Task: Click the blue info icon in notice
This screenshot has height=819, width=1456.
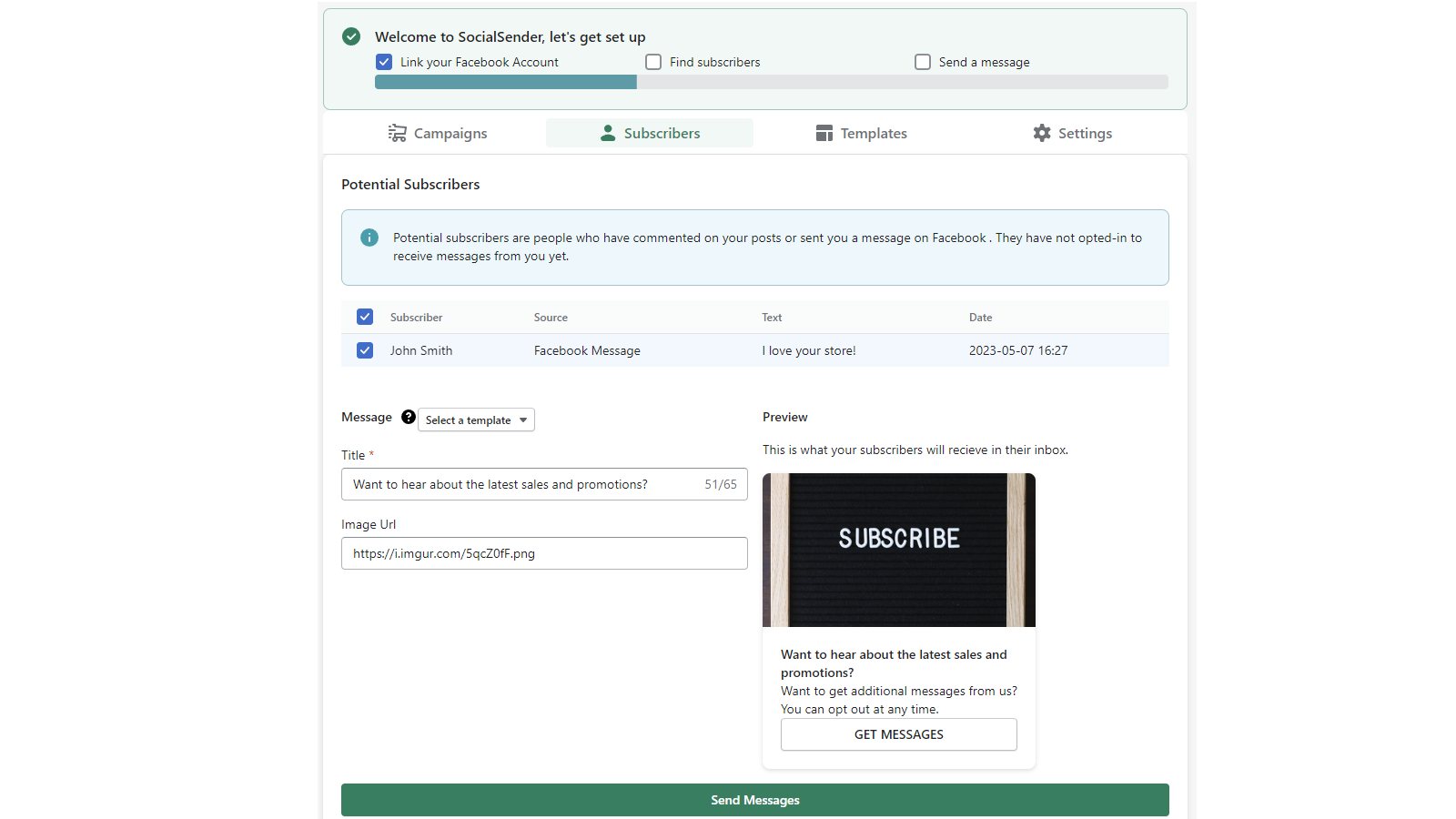Action: [369, 238]
